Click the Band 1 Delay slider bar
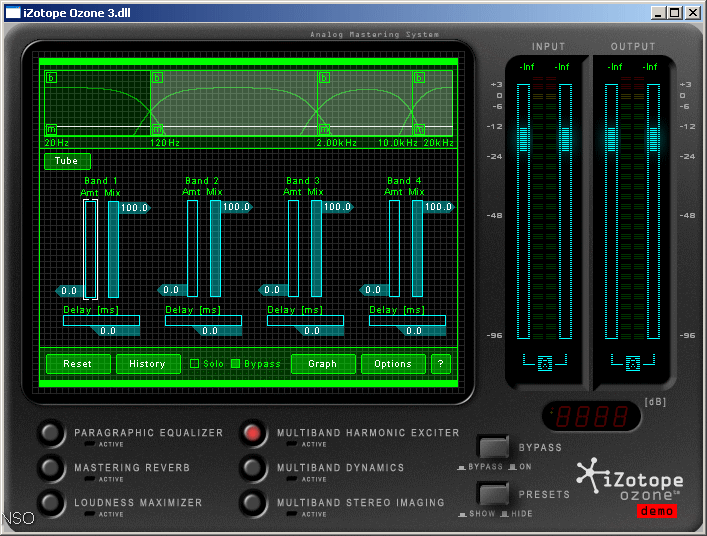The image size is (707, 536). [101, 321]
